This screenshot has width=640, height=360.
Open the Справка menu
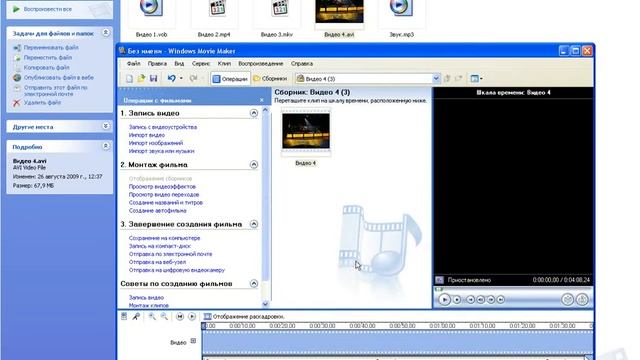[x=302, y=64]
